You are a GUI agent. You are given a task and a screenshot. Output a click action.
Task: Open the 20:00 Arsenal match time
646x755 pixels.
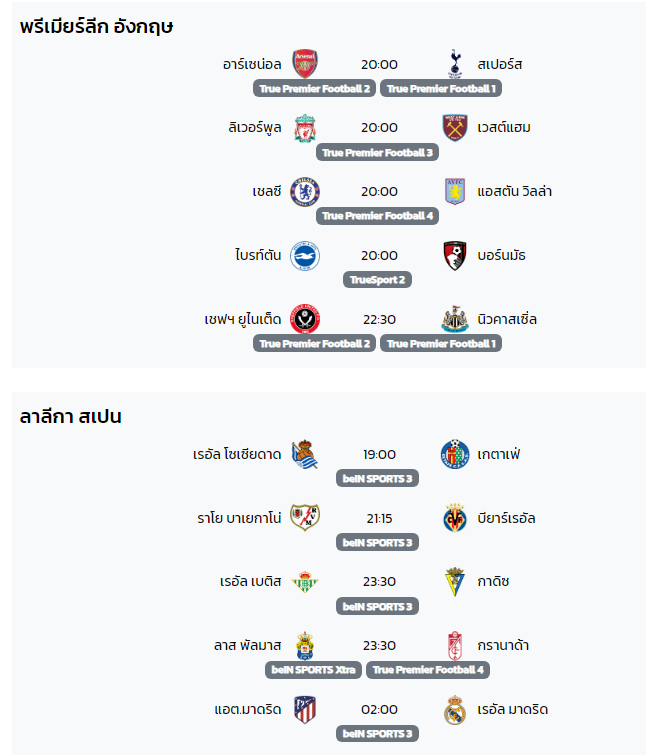point(379,64)
